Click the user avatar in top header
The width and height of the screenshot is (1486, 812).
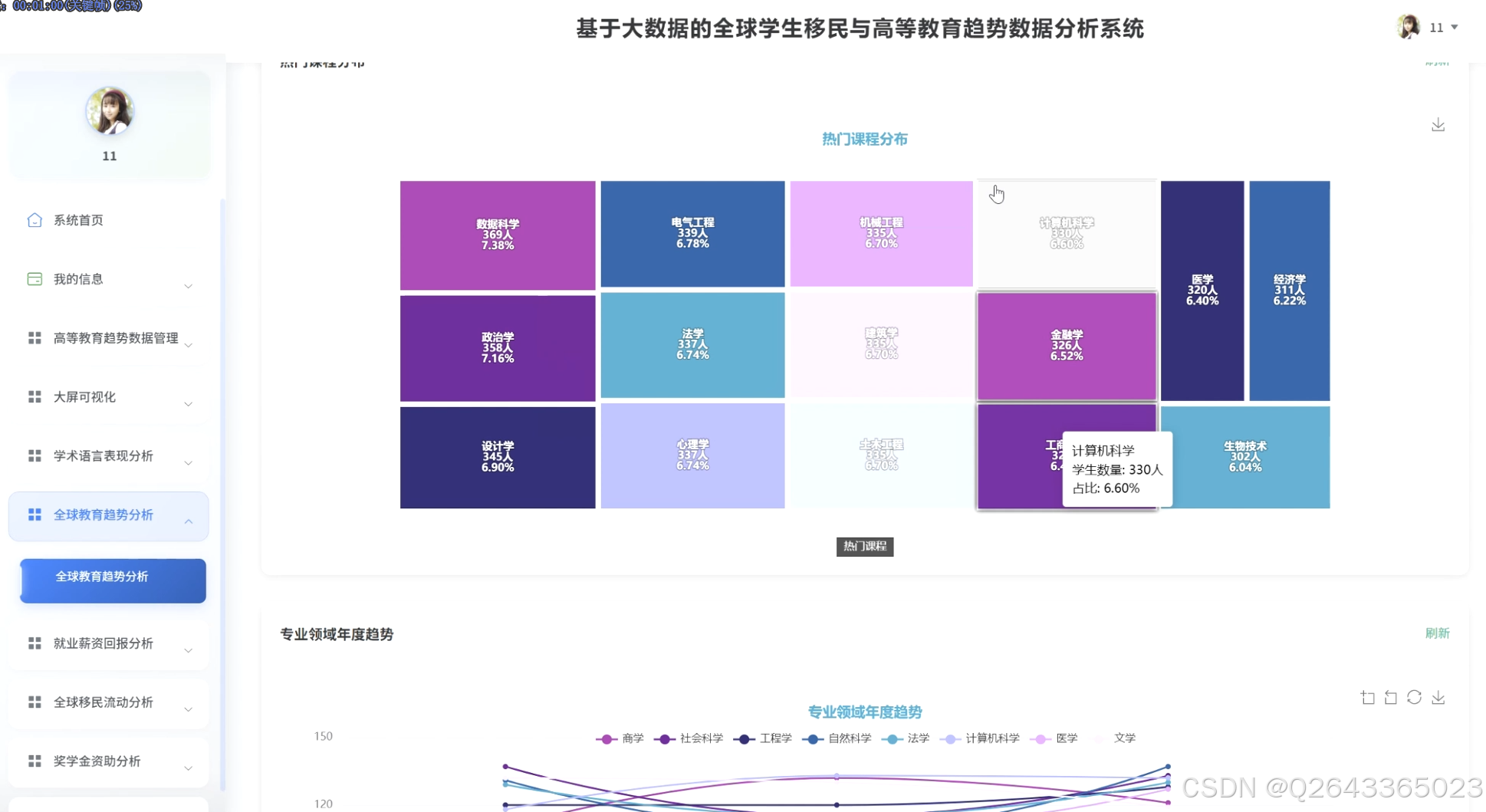1408,27
